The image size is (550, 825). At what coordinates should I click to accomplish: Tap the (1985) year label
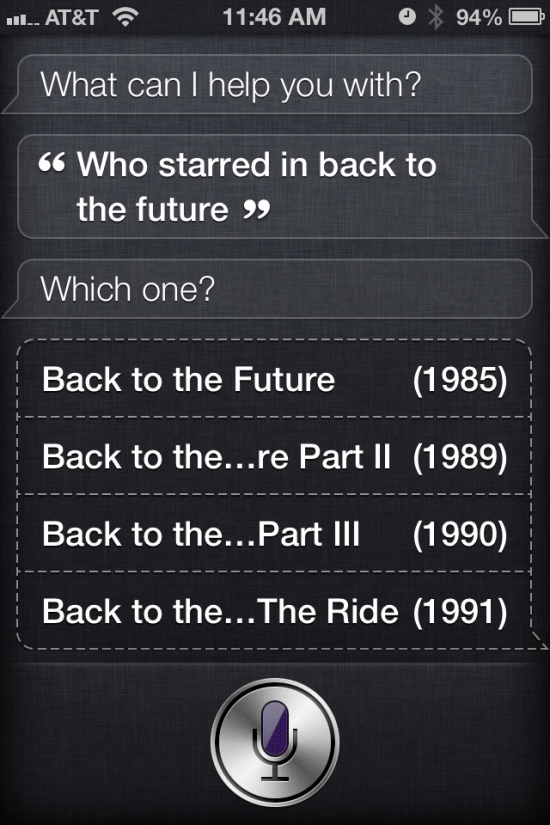pyautogui.click(x=460, y=380)
